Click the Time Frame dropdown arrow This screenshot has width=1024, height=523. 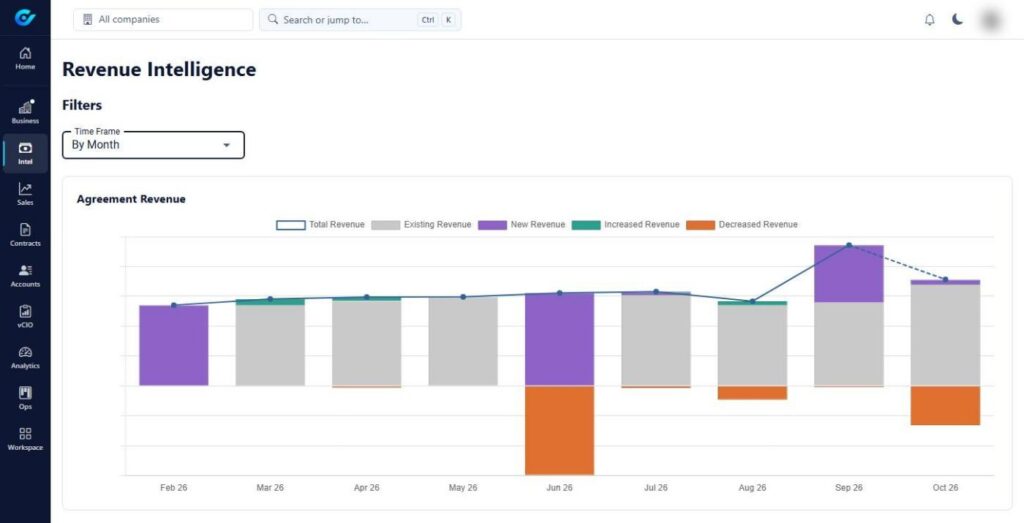(x=227, y=145)
